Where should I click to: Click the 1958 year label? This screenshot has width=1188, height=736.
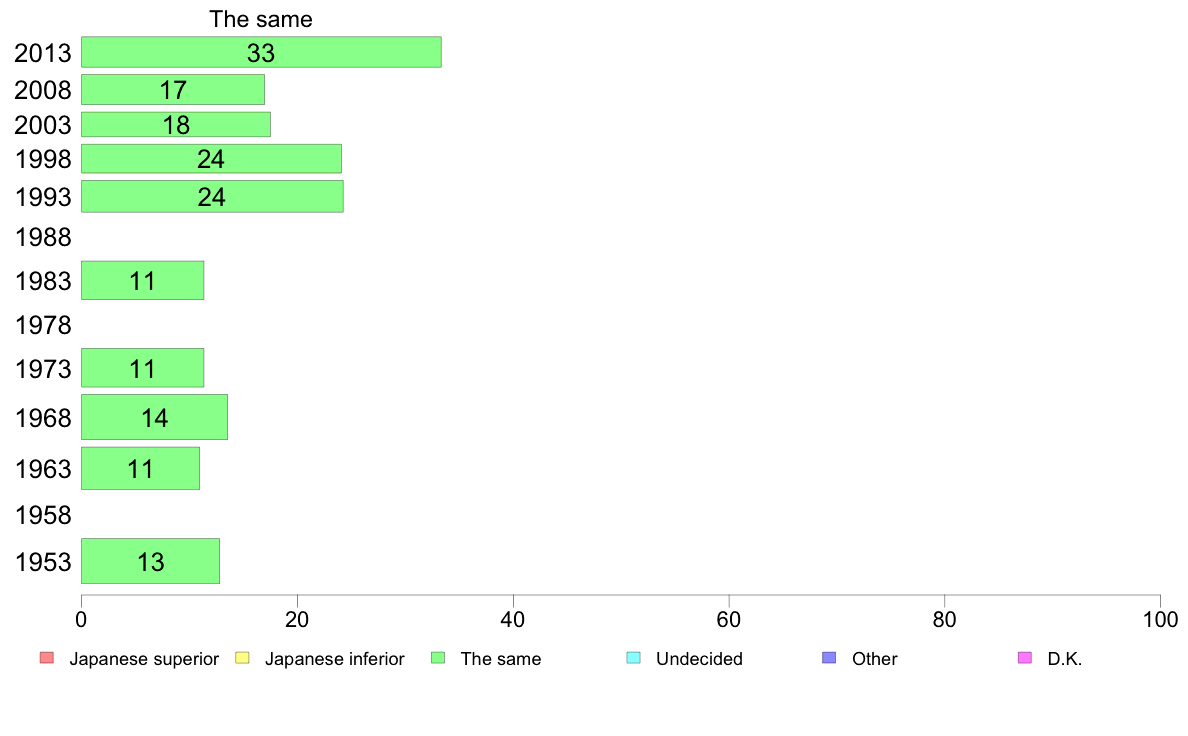[x=43, y=515]
